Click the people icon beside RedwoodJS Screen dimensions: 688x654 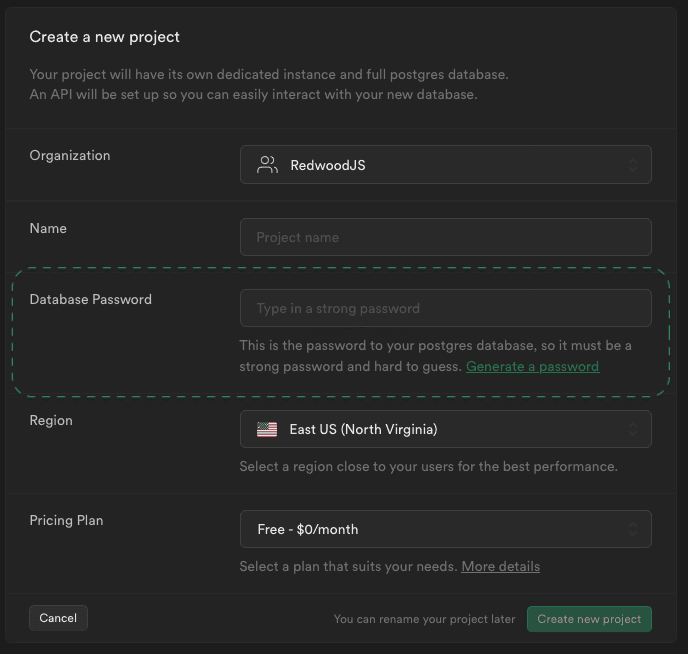coord(266,165)
